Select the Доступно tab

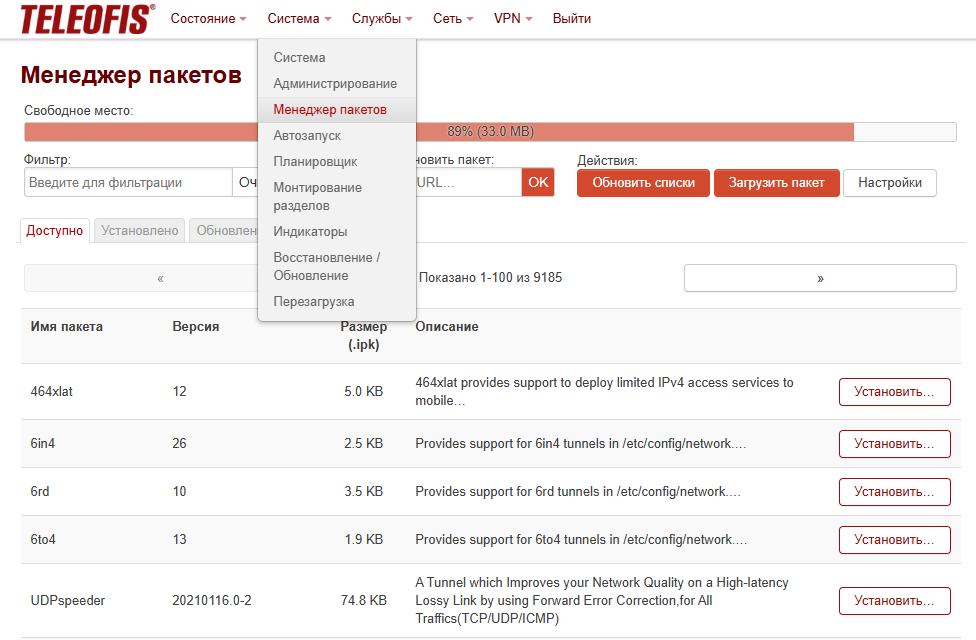pos(55,230)
